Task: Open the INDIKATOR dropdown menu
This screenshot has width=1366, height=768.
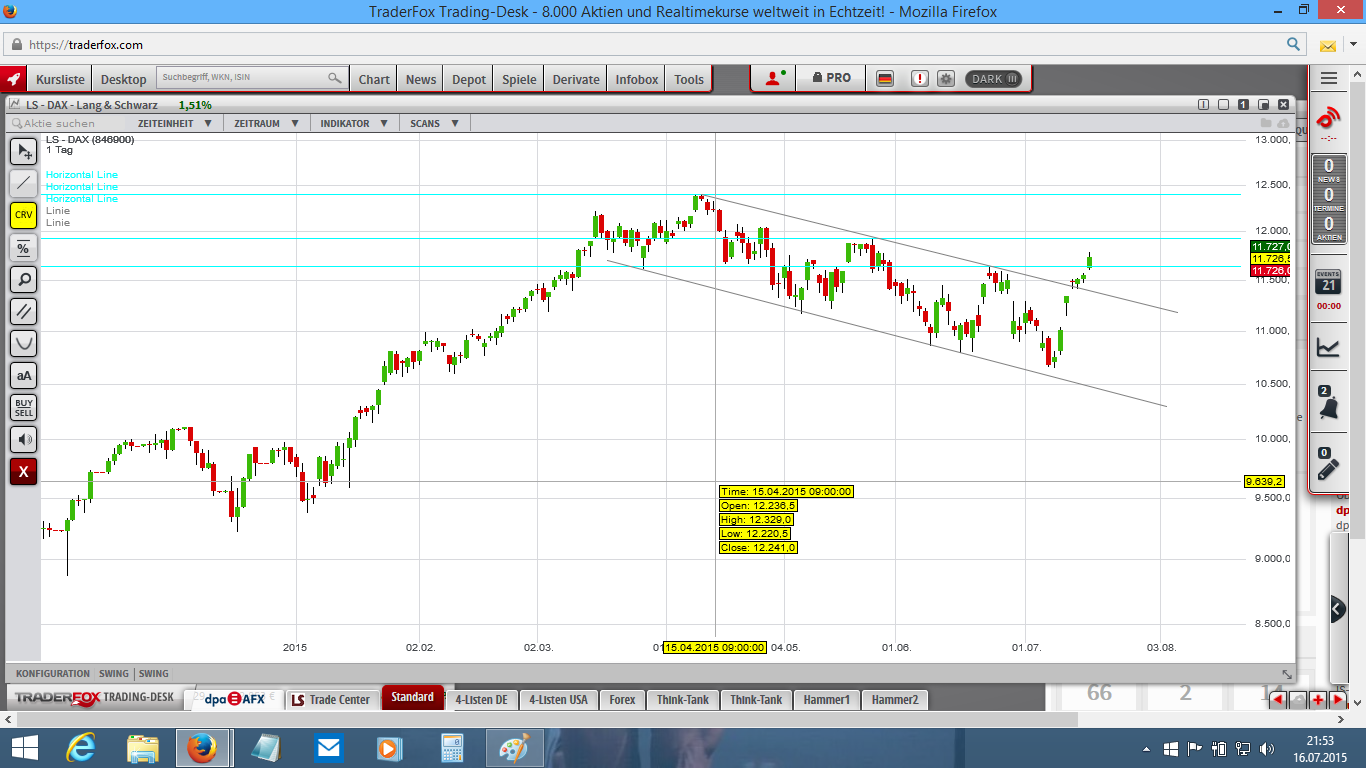Action: pyautogui.click(x=353, y=123)
